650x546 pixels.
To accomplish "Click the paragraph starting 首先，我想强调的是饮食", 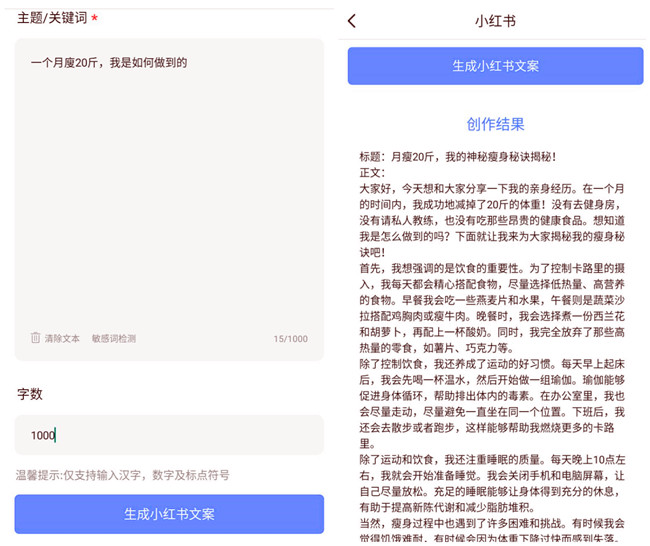I will coord(492,308).
